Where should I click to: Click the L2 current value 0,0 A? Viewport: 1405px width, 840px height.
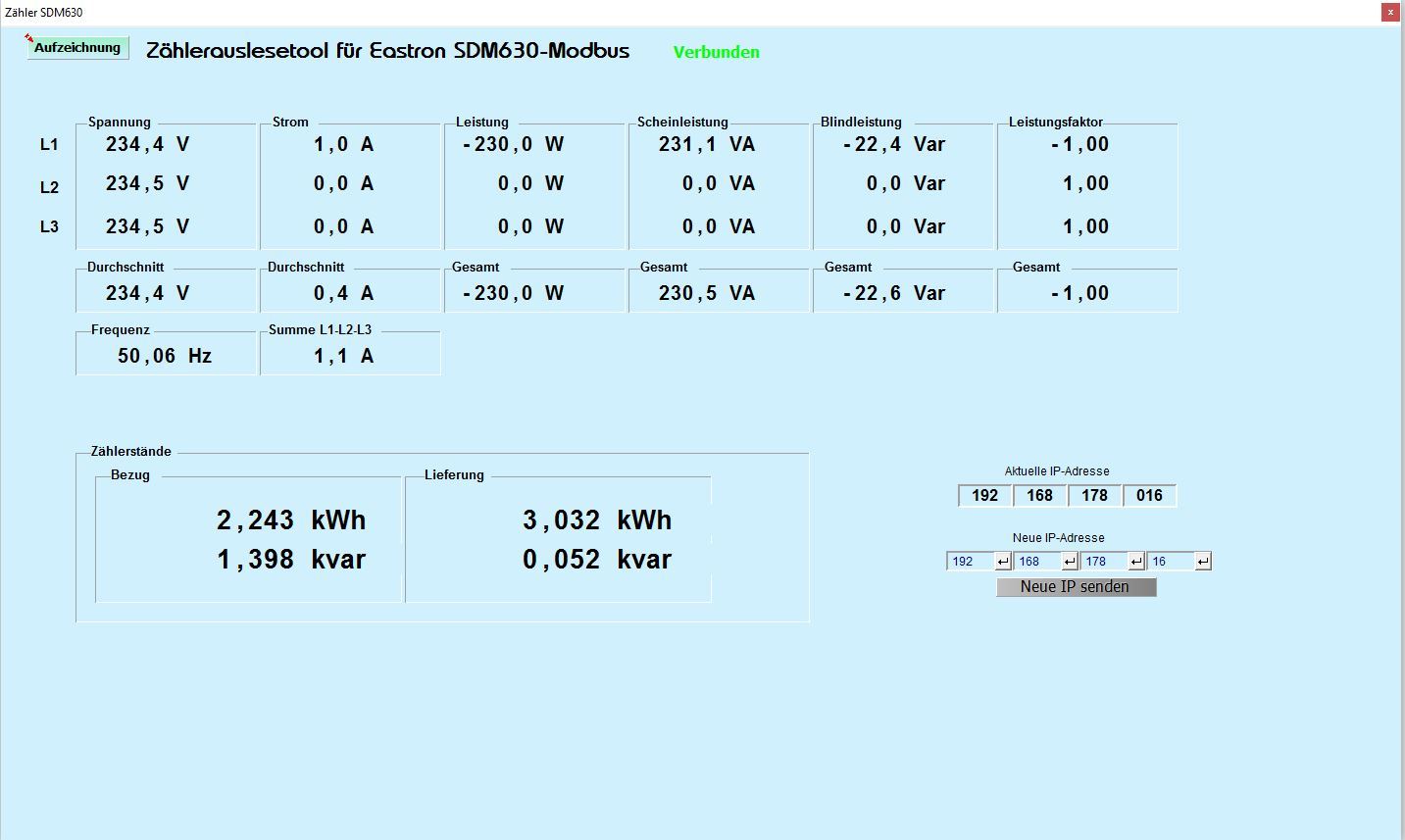(x=344, y=183)
